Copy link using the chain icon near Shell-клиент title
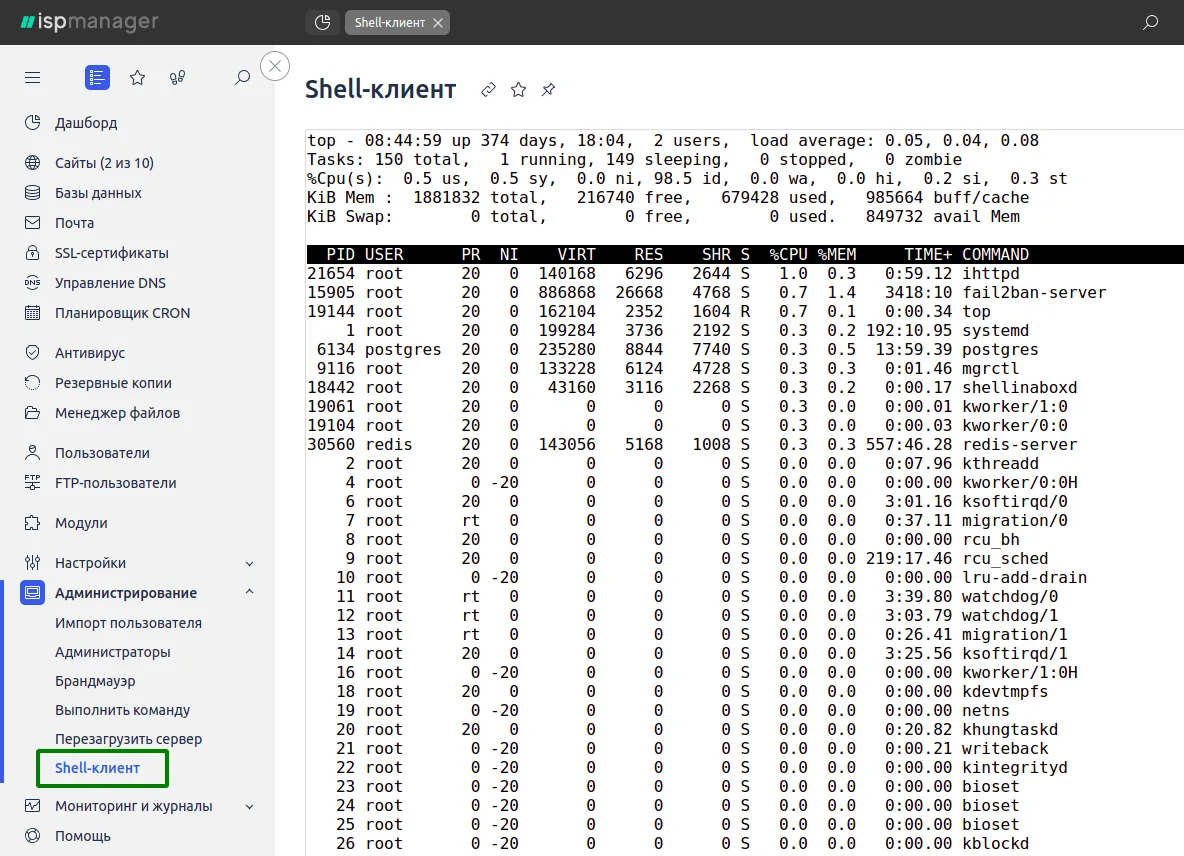The height and width of the screenshot is (856, 1184). click(x=488, y=89)
